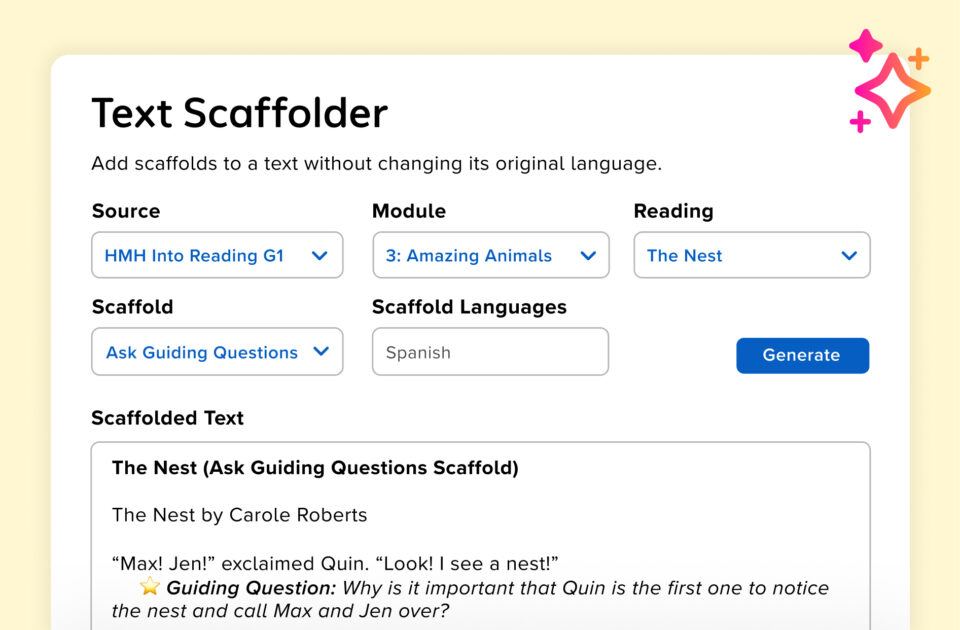This screenshot has width=960, height=630.
Task: Click the chevron on the Source dropdown
Action: click(x=321, y=255)
